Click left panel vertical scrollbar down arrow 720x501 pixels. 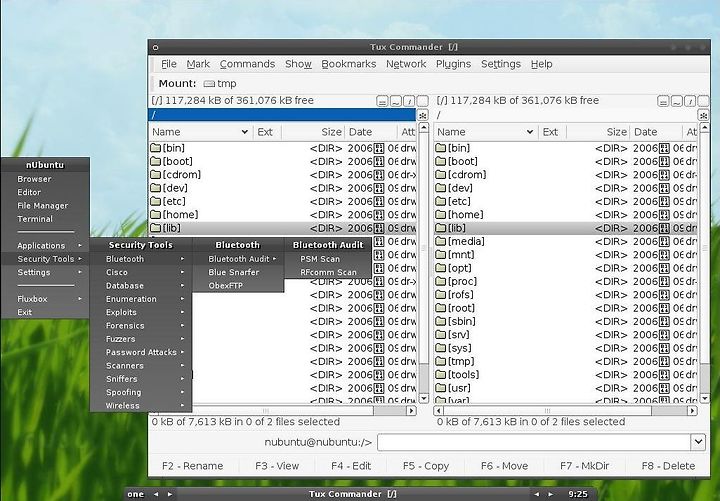[423, 399]
